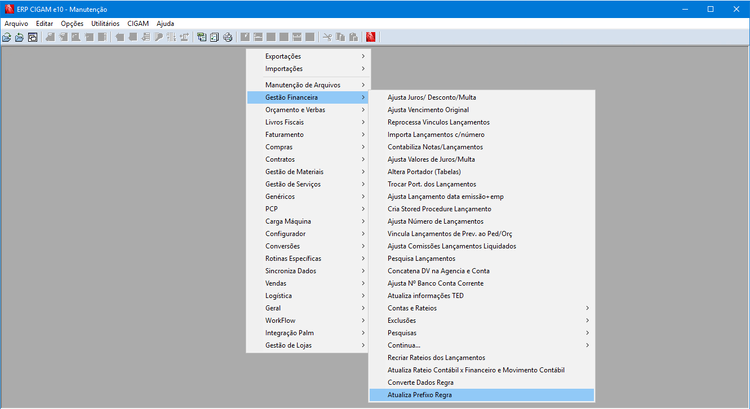750x409 pixels.
Task: Select Integração Palm entry
Action: [308, 333]
